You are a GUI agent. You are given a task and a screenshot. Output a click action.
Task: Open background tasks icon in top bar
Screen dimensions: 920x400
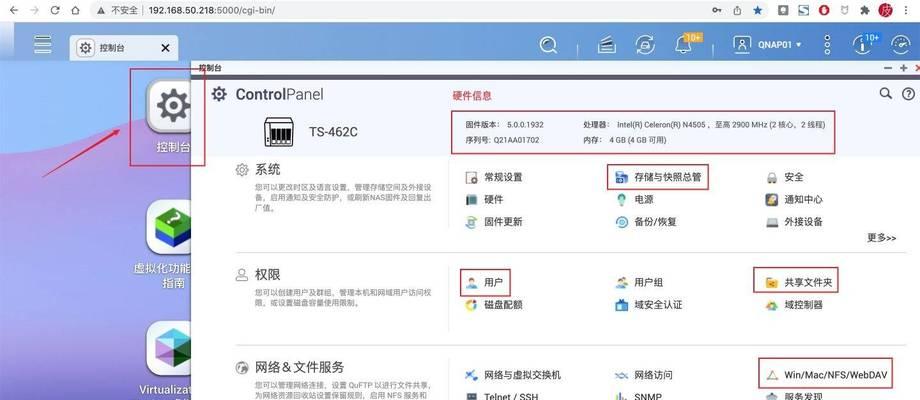[x=607, y=45]
